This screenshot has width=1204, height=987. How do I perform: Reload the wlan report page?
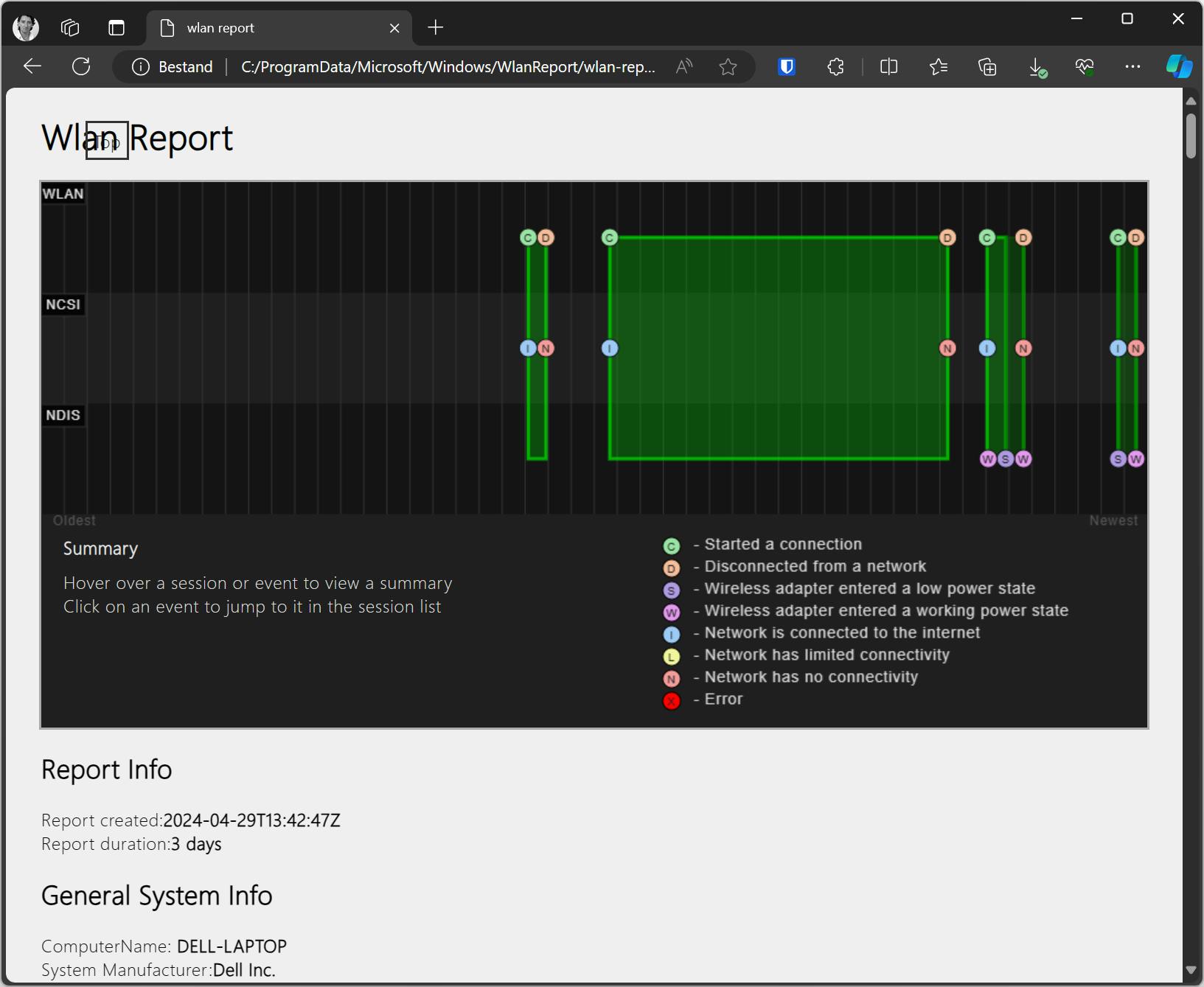point(81,66)
